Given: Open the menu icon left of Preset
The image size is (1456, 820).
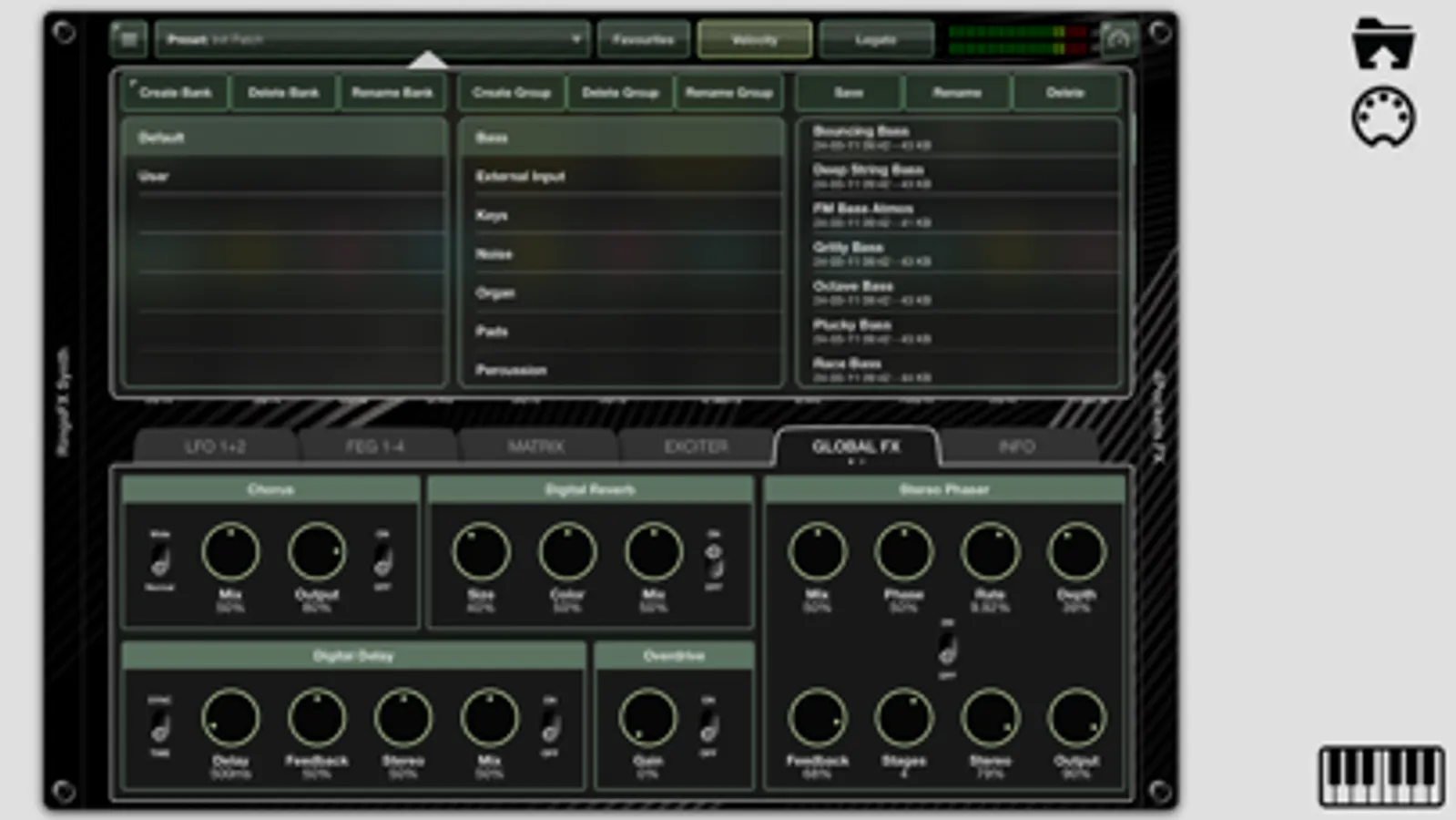Looking at the screenshot, I should (x=128, y=39).
